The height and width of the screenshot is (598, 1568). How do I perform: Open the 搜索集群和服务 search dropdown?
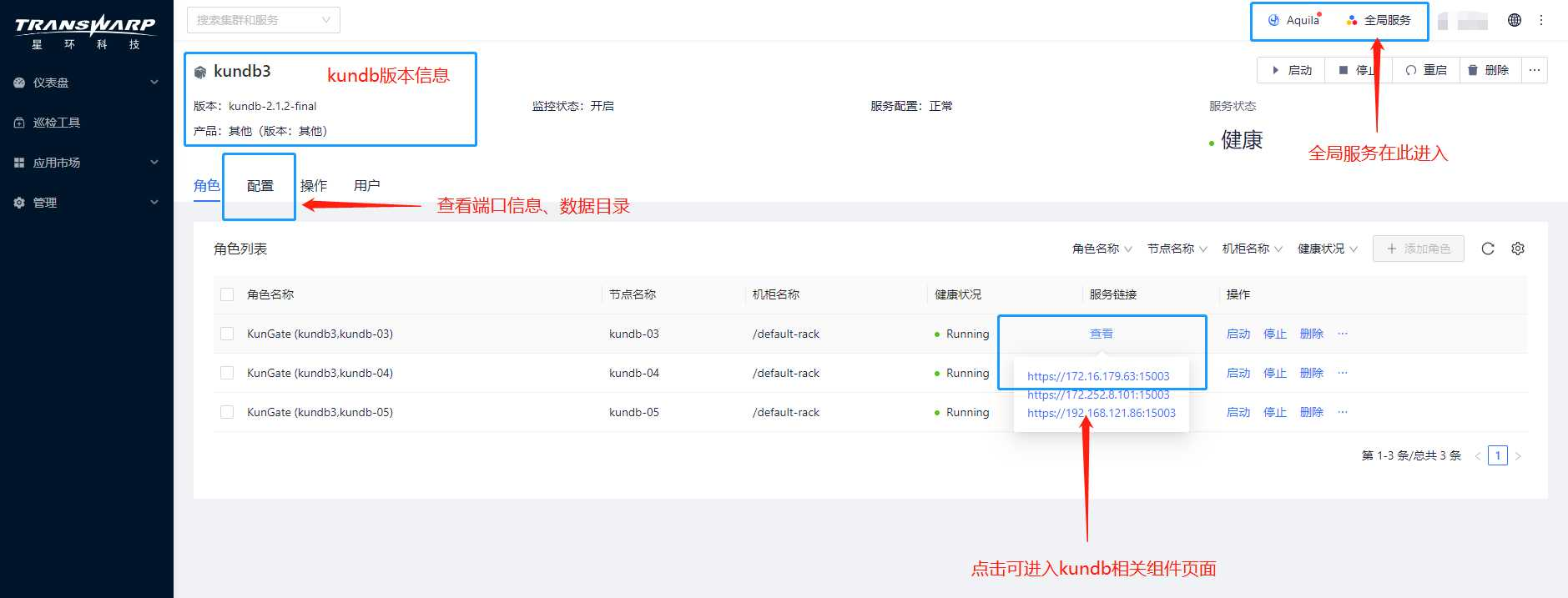point(264,20)
